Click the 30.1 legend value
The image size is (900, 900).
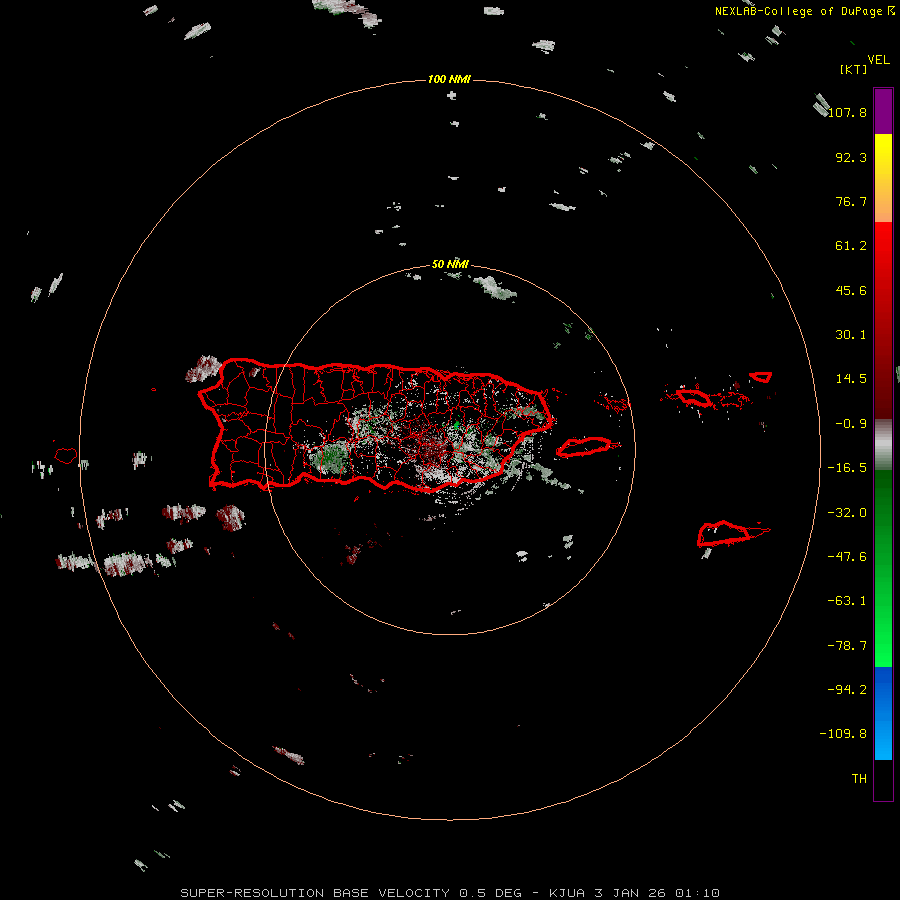[851, 335]
